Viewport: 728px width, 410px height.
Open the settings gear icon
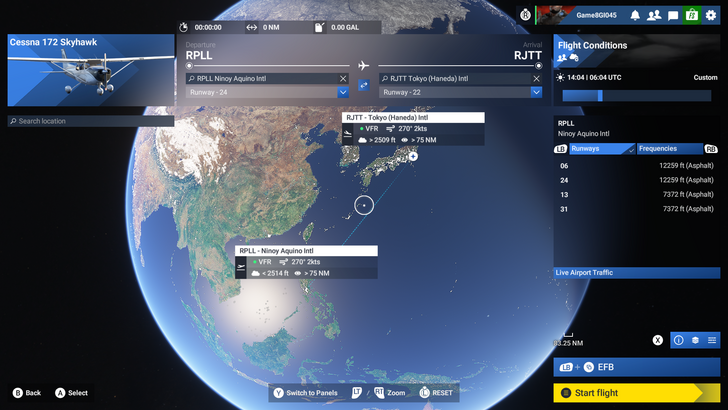tap(711, 15)
